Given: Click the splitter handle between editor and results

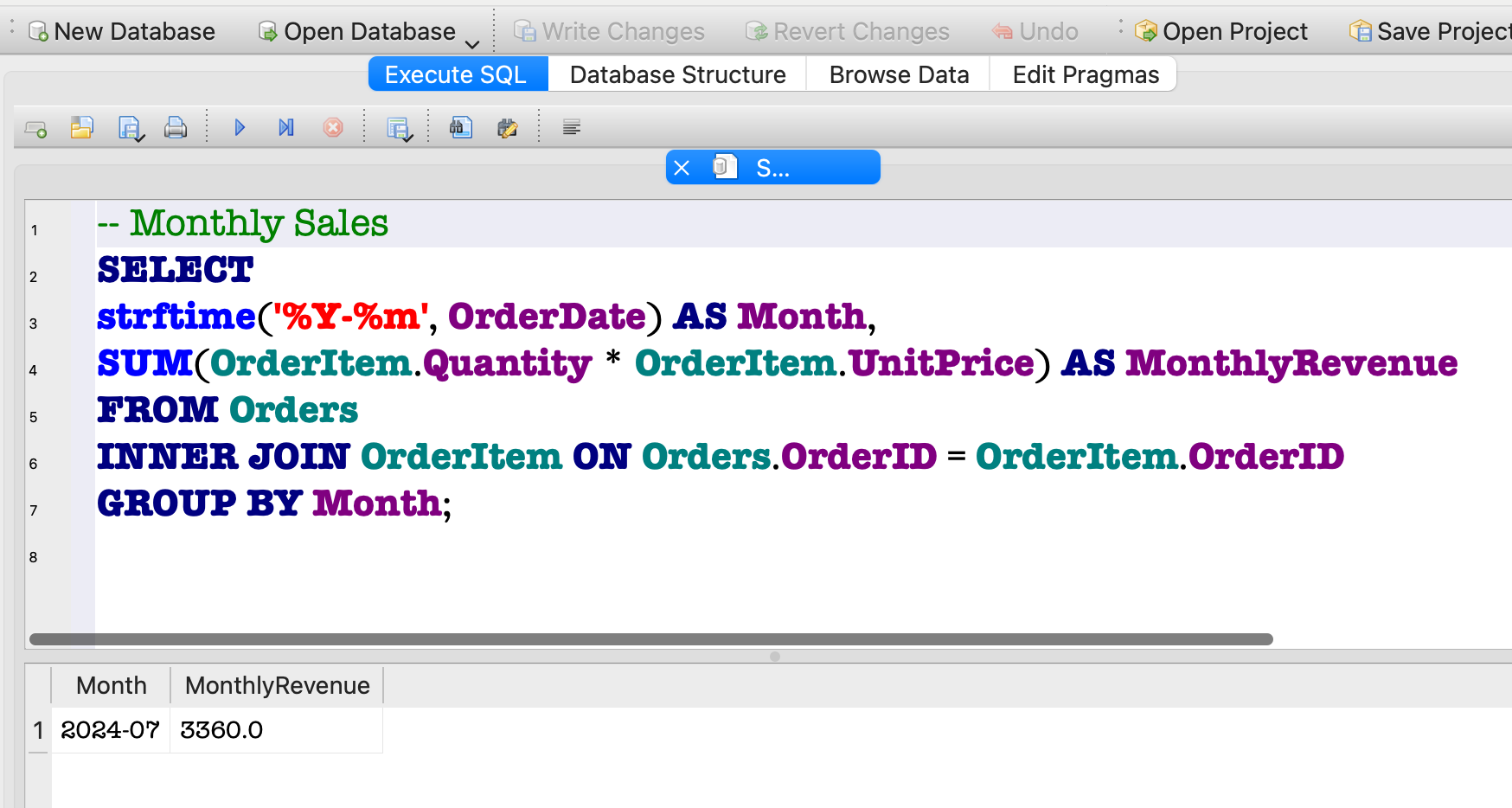Looking at the screenshot, I should 775,656.
